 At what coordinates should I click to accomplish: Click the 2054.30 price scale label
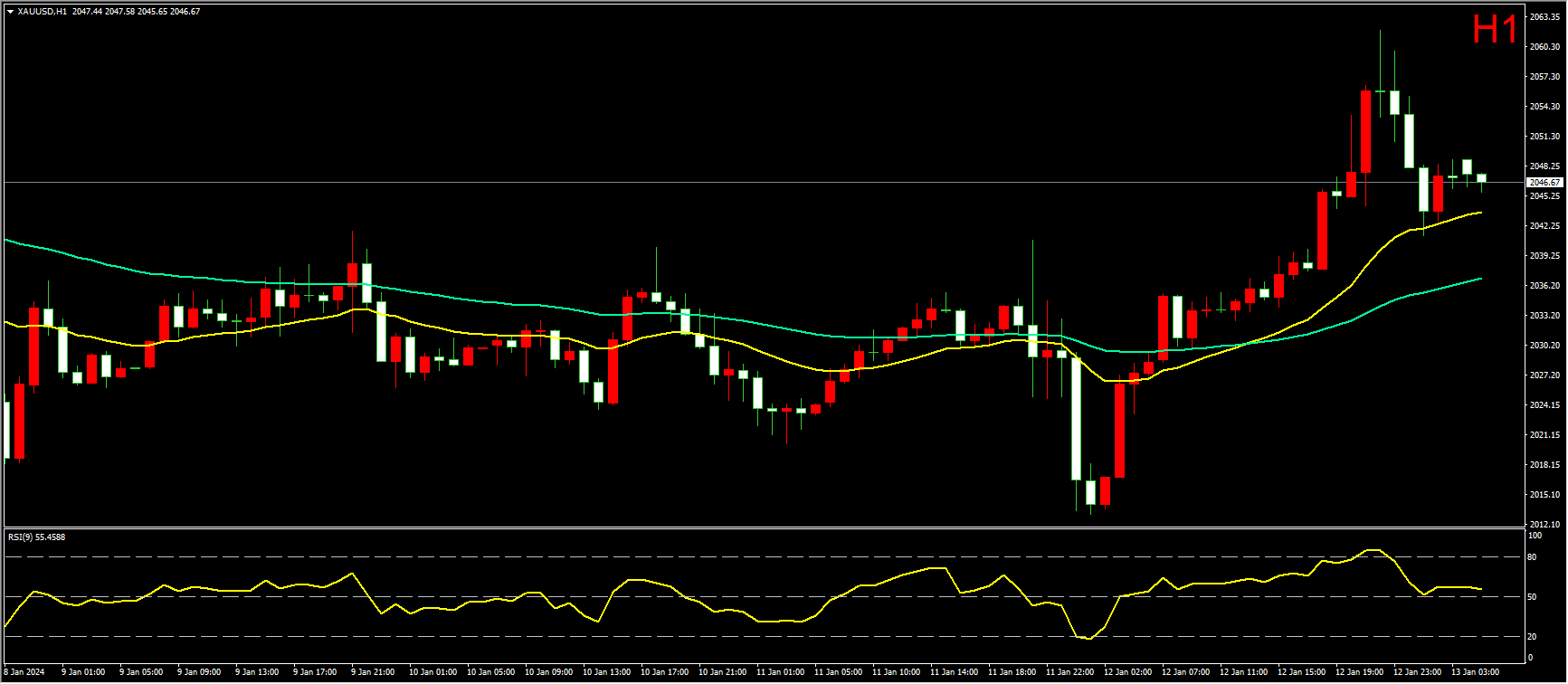pos(1544,107)
